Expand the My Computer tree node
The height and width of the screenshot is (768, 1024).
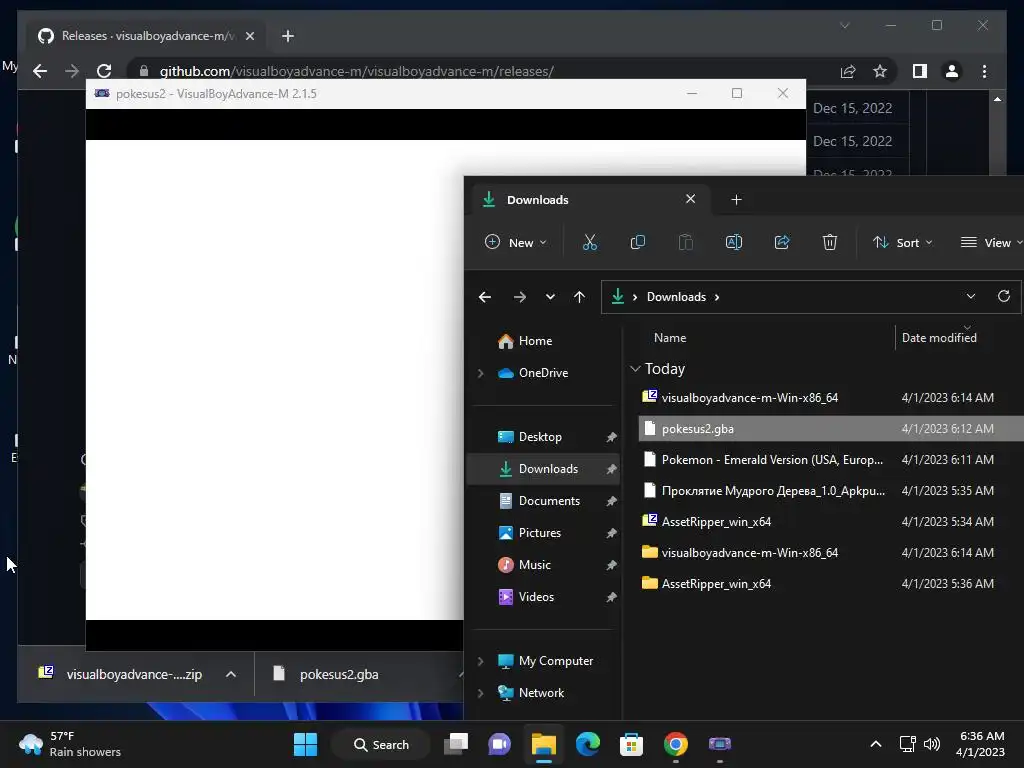[481, 661]
